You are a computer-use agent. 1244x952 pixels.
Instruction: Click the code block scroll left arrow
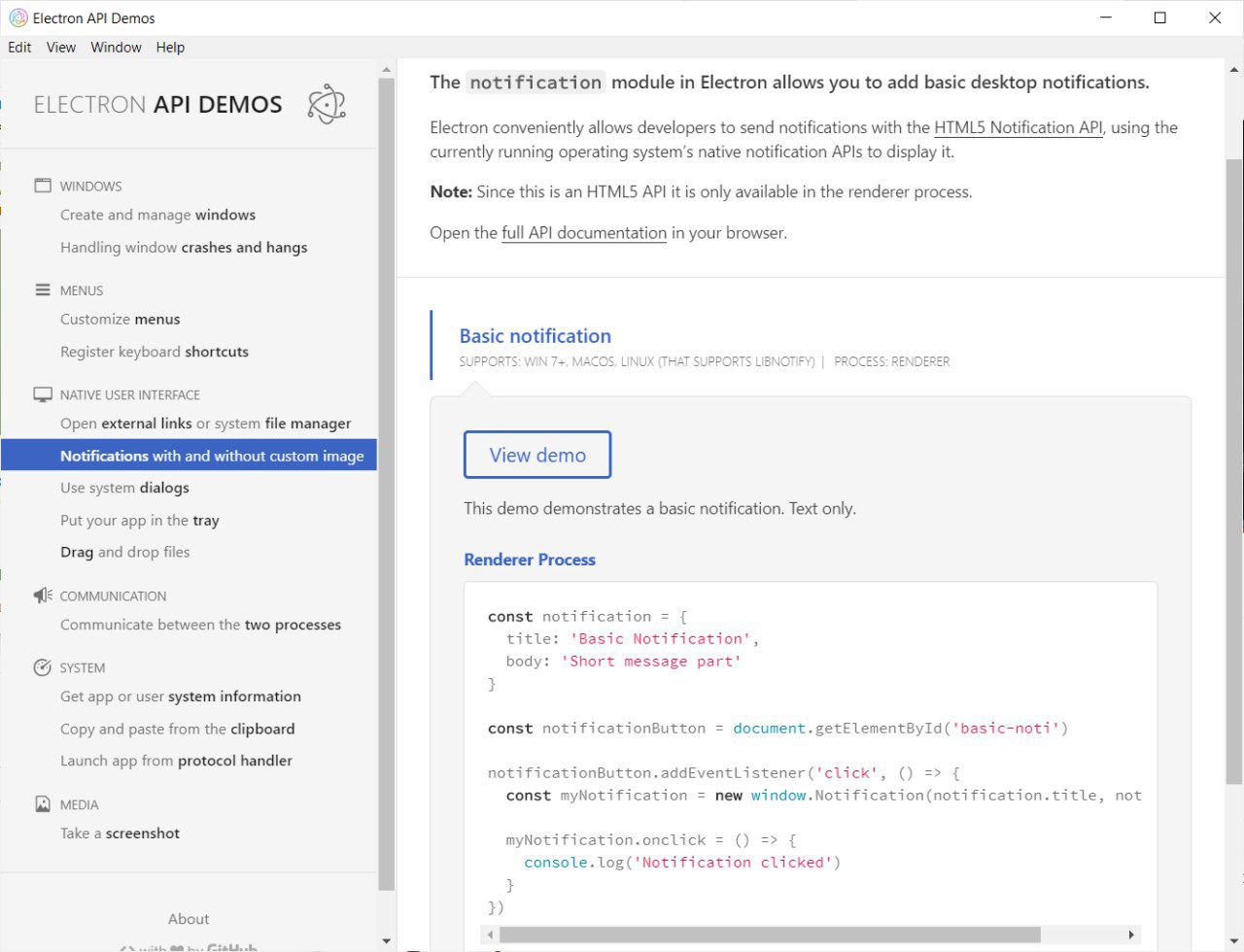[x=490, y=935]
